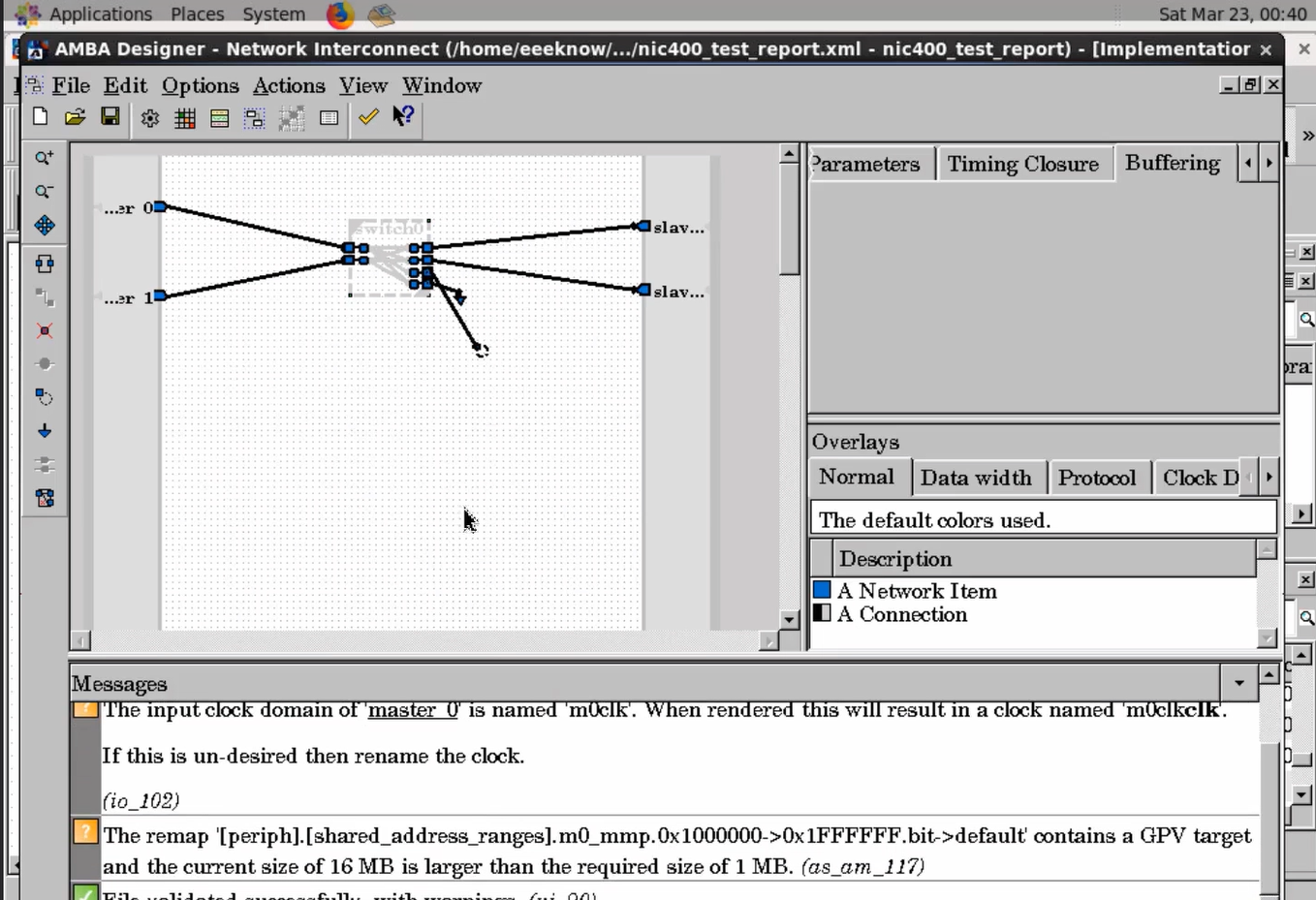Click canvas horizontal scrollbar left arrow

[80, 640]
